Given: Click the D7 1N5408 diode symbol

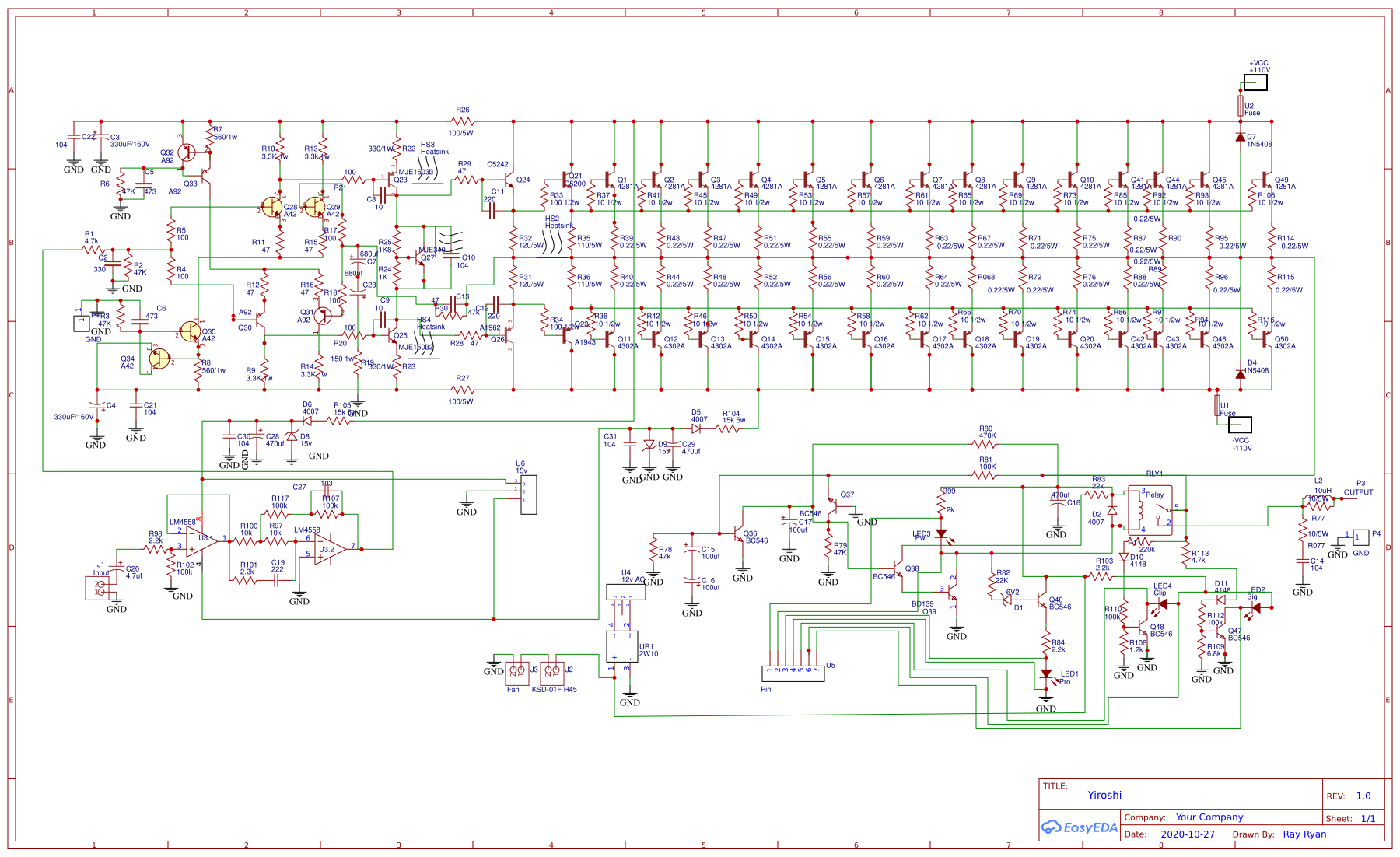Looking at the screenshot, I should point(1241,137).
